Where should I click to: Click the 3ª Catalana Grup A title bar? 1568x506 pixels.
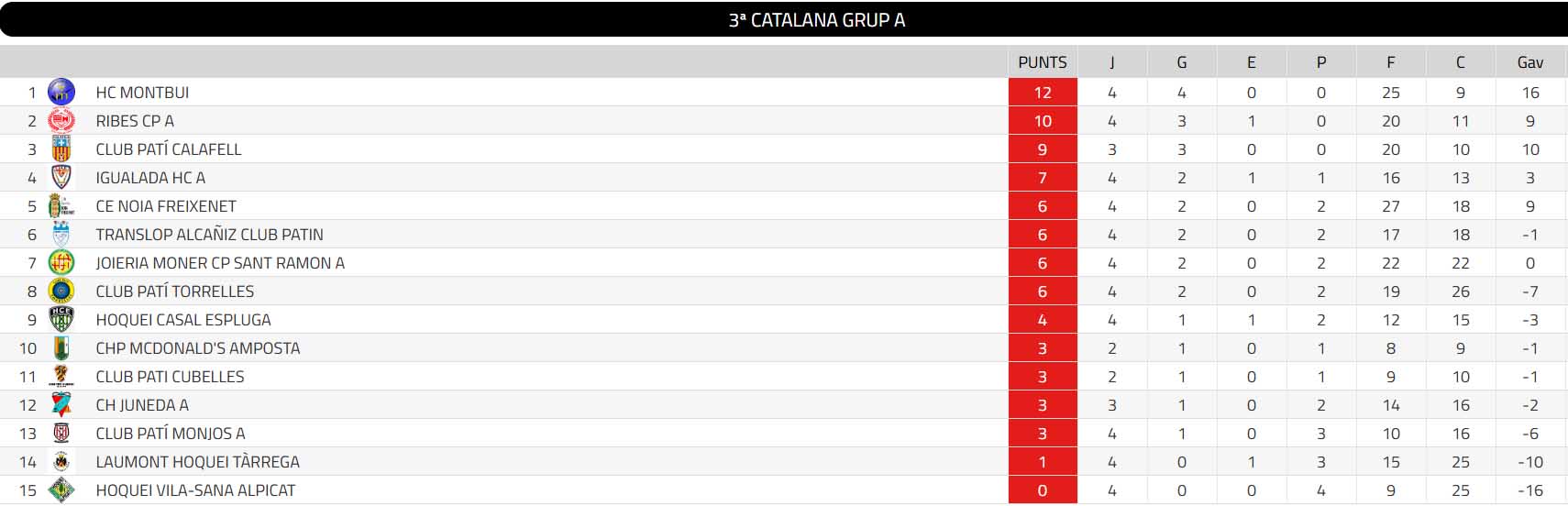click(x=816, y=20)
